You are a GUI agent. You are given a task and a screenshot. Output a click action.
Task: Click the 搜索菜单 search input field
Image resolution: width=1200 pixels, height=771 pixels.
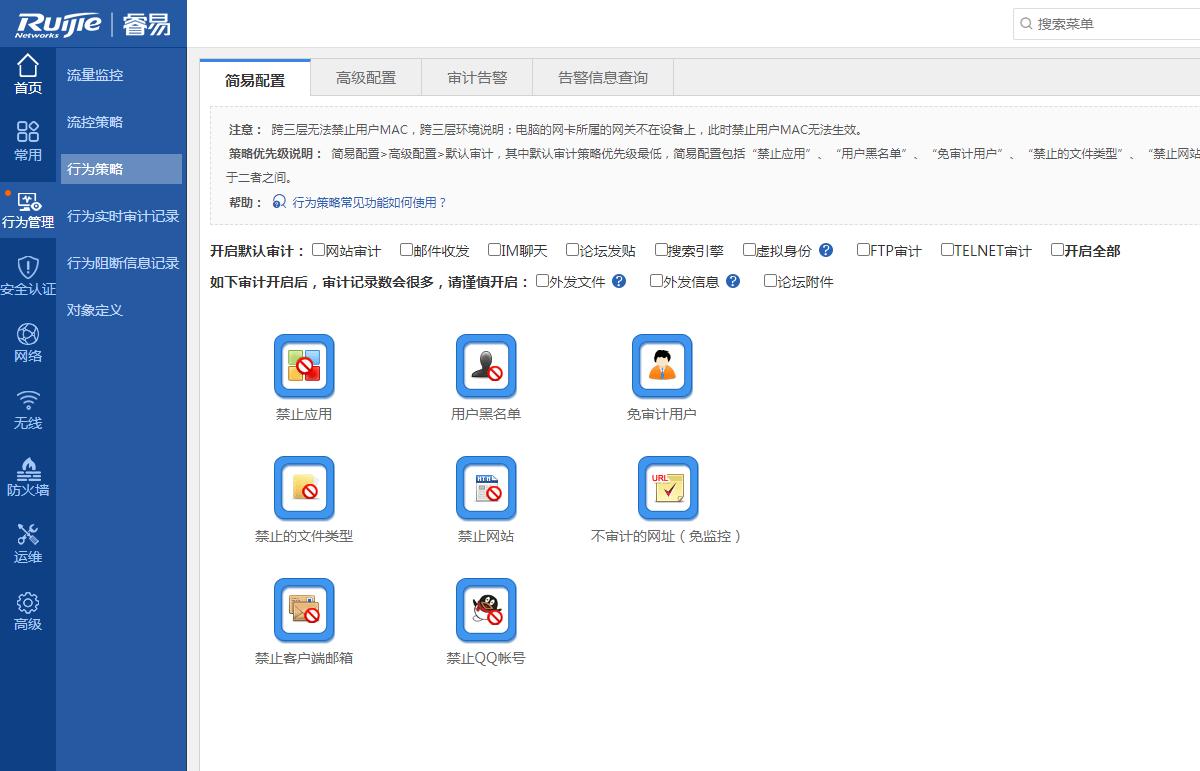coord(1100,24)
